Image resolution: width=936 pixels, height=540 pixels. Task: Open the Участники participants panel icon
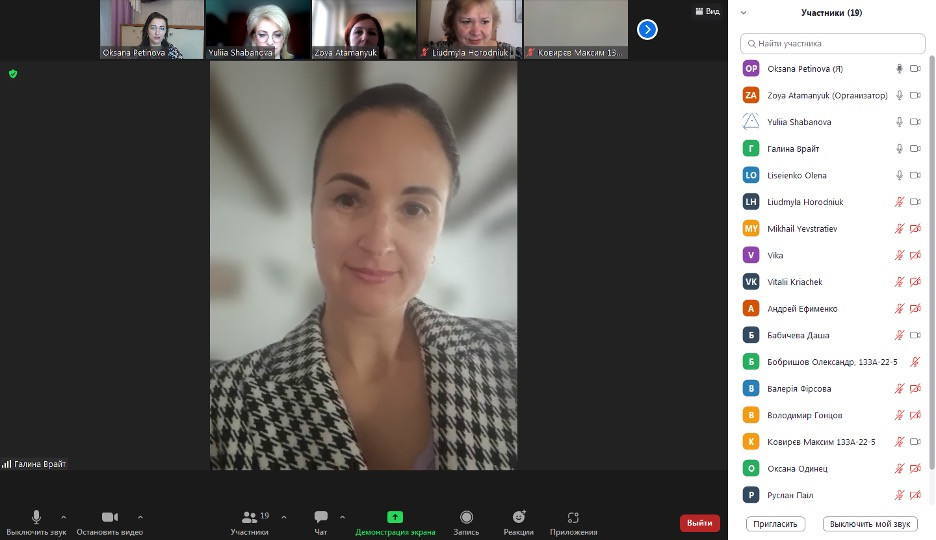249,517
